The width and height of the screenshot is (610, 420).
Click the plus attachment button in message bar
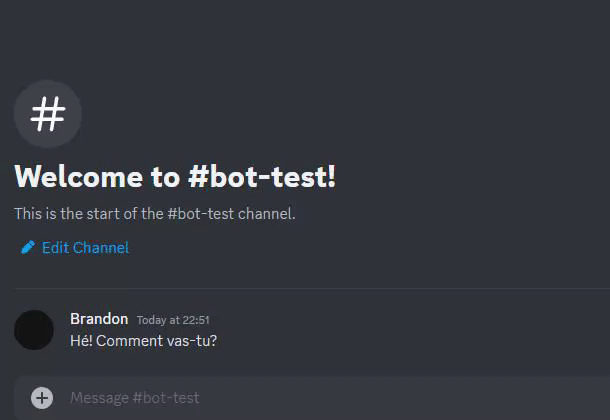42,398
